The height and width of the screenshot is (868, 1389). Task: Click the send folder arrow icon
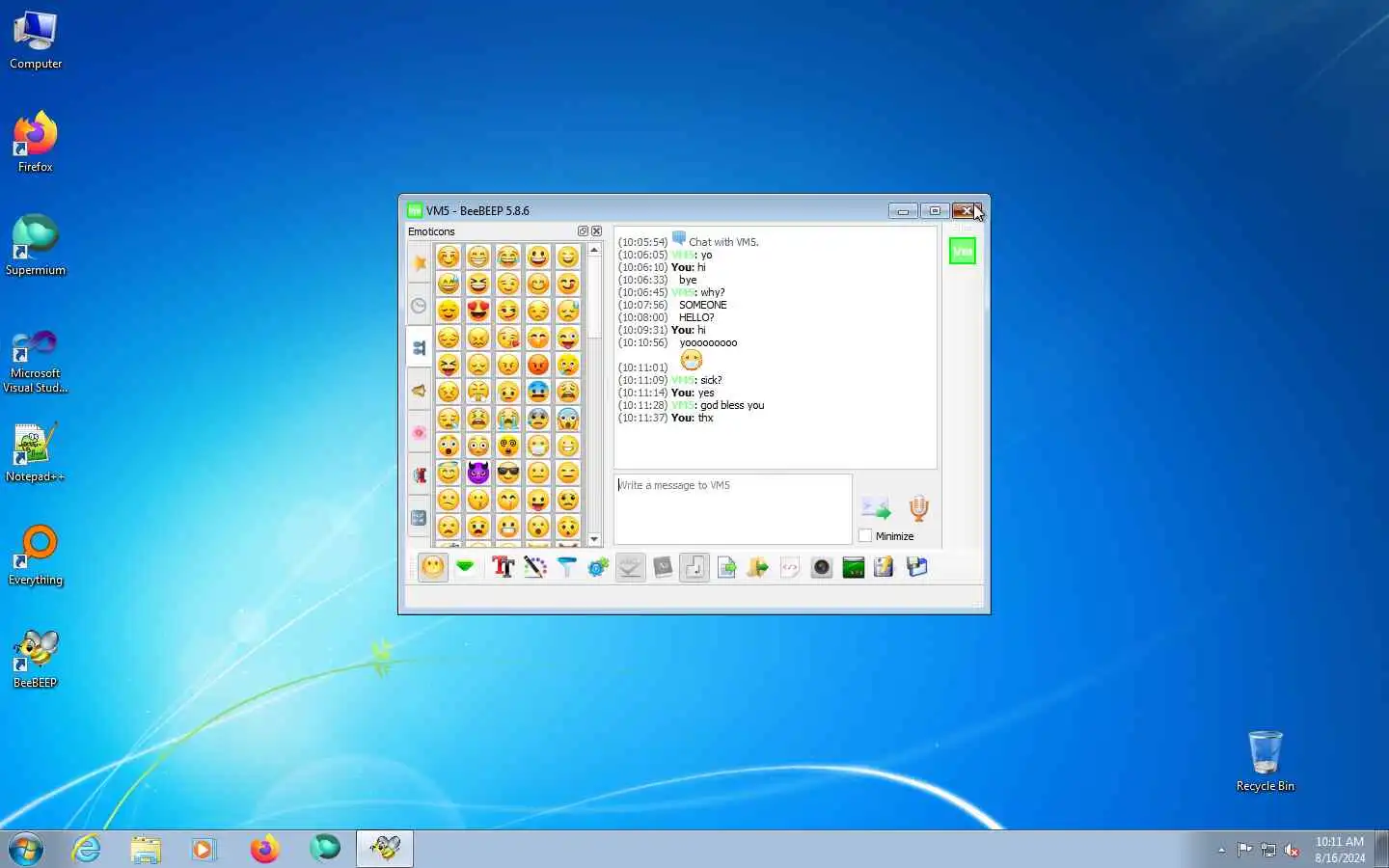758,567
